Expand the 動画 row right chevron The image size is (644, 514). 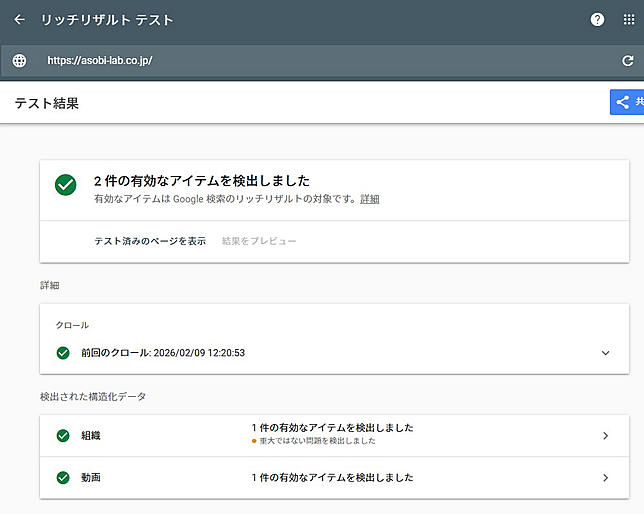[605, 478]
